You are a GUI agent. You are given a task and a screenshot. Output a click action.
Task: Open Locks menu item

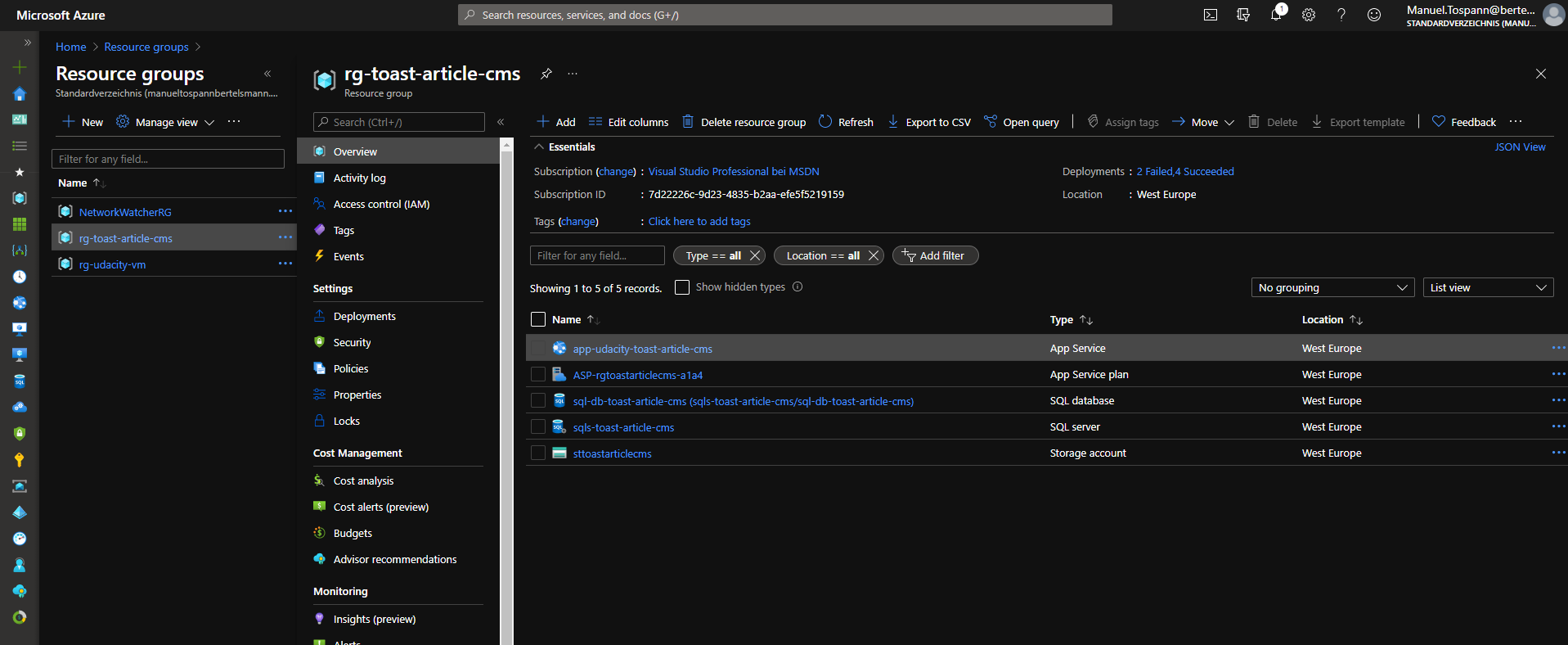tap(398, 421)
